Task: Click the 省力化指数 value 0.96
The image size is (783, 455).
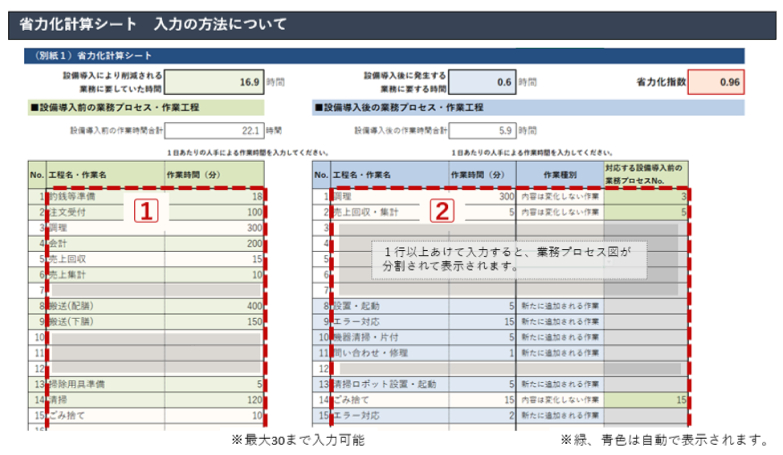Action: (x=716, y=82)
